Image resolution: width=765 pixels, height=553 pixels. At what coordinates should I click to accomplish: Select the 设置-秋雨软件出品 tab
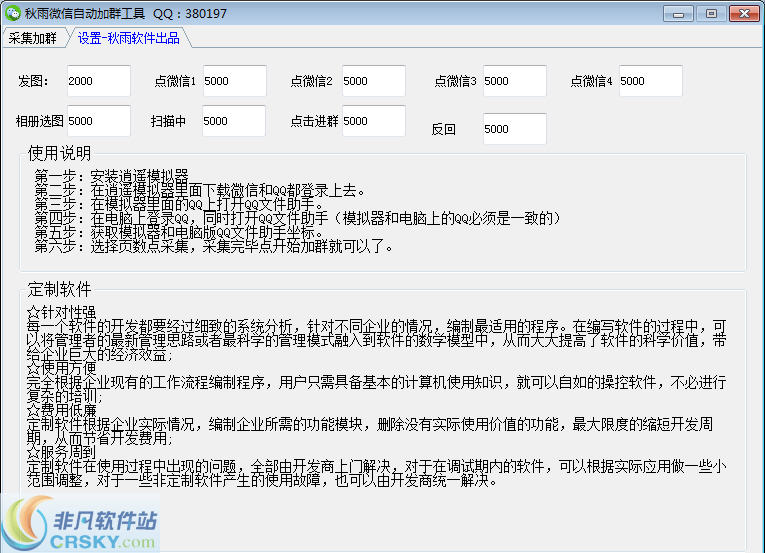tap(129, 38)
